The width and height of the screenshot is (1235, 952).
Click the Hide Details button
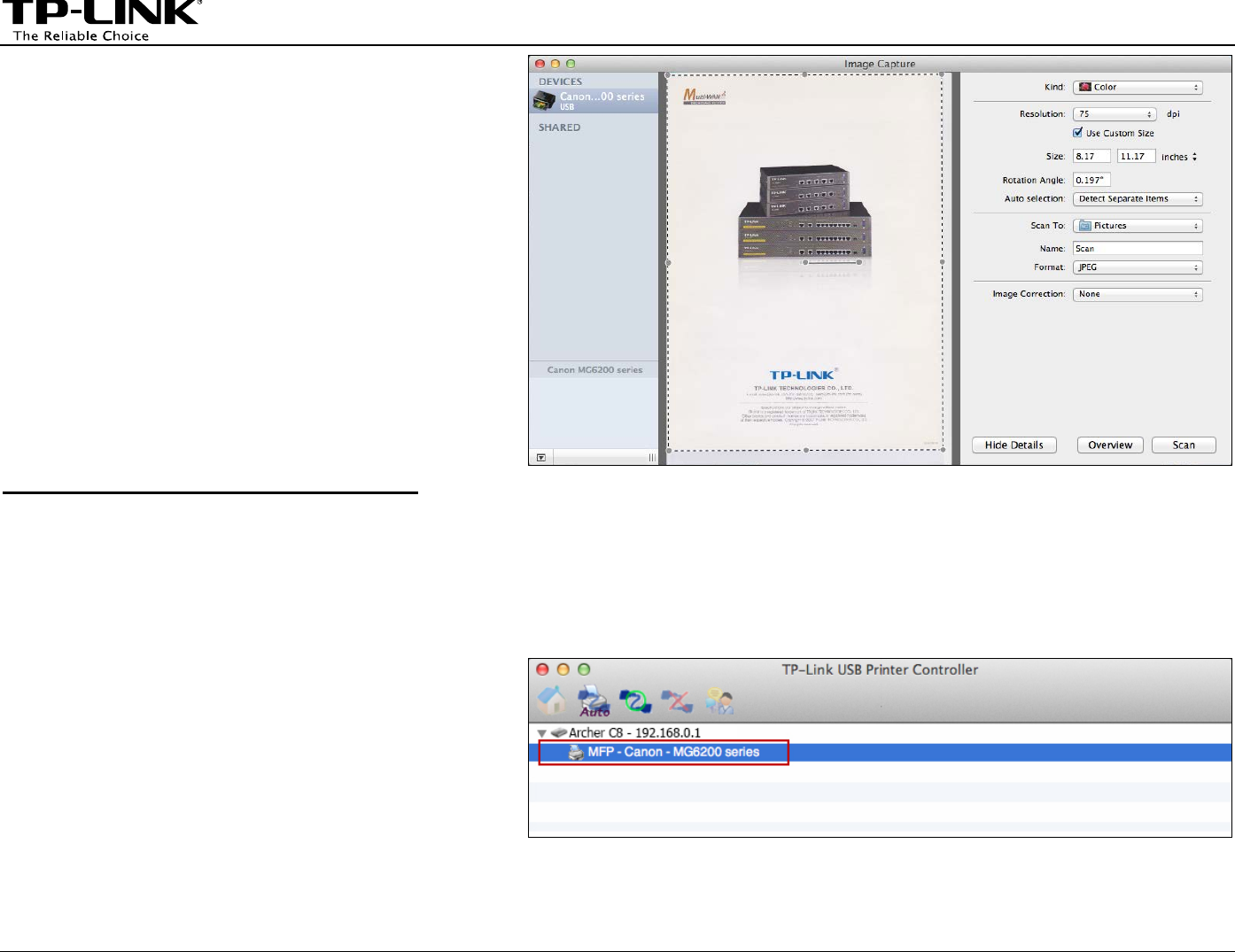coord(1014,445)
